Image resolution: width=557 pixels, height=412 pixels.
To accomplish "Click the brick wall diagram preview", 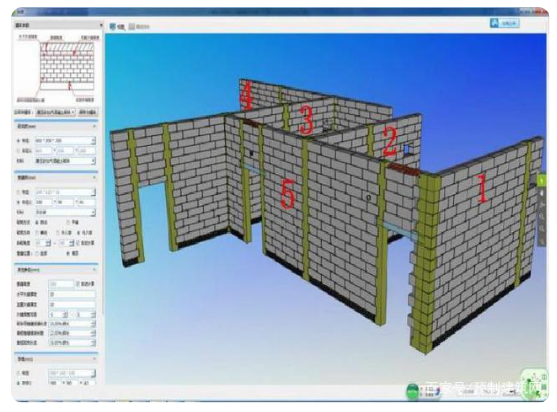I will coord(57,67).
